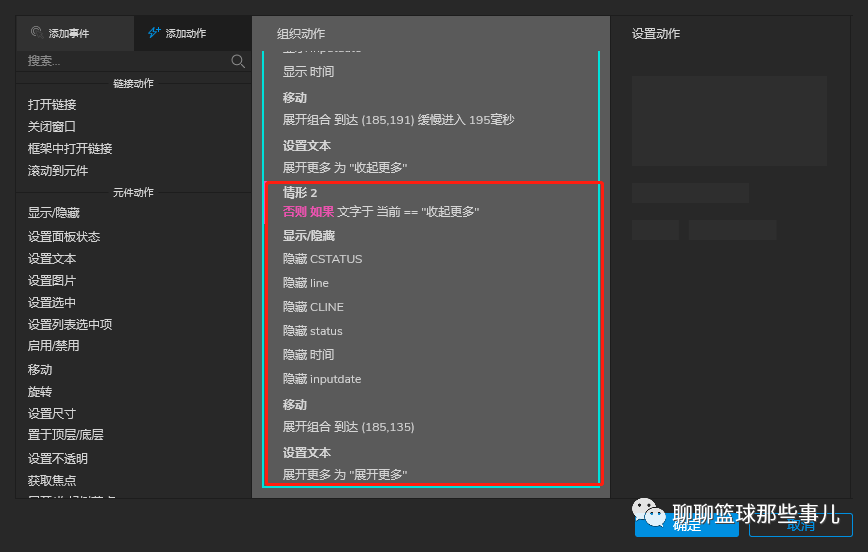Select the 设置不透明 action

(58, 458)
